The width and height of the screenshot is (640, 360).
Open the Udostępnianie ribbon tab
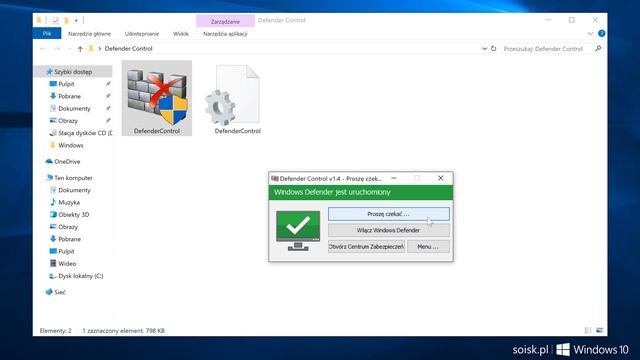[142, 34]
